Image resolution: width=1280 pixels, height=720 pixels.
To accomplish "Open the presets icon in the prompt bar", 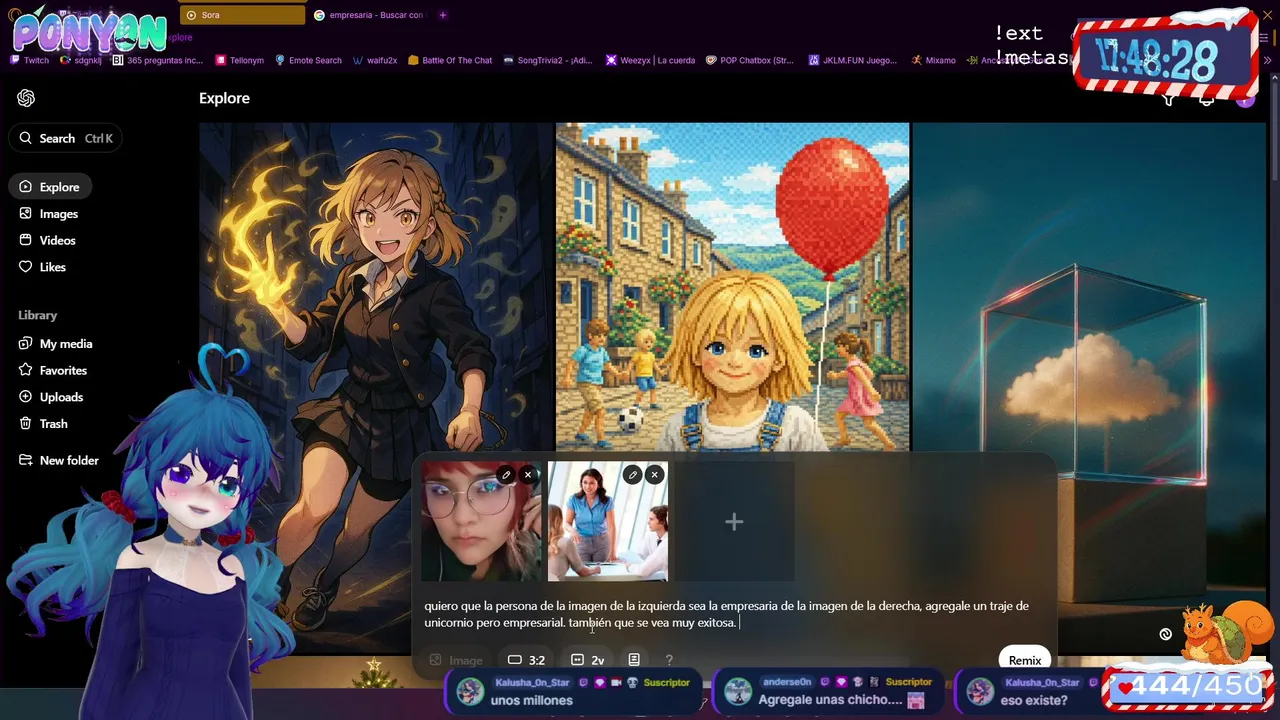I will click(634, 660).
